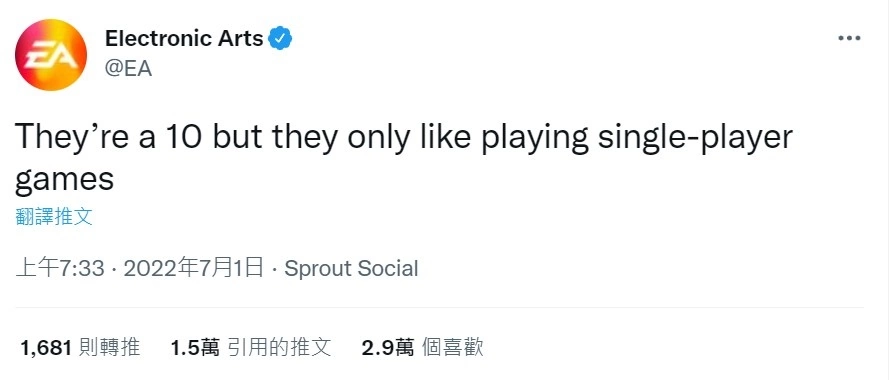891x380 pixels.
Task: Click the white EA letters in the logo
Action: (50, 56)
